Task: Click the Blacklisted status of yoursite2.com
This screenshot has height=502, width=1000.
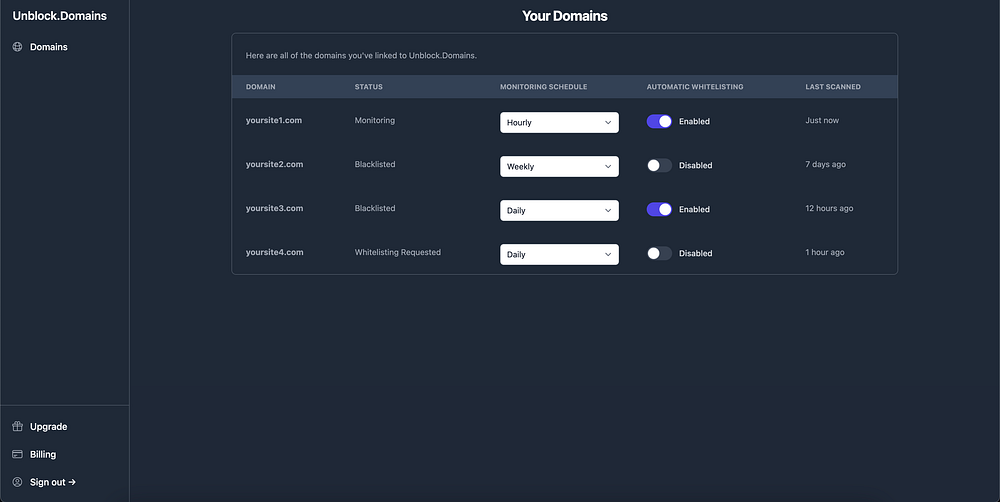Action: (x=375, y=164)
